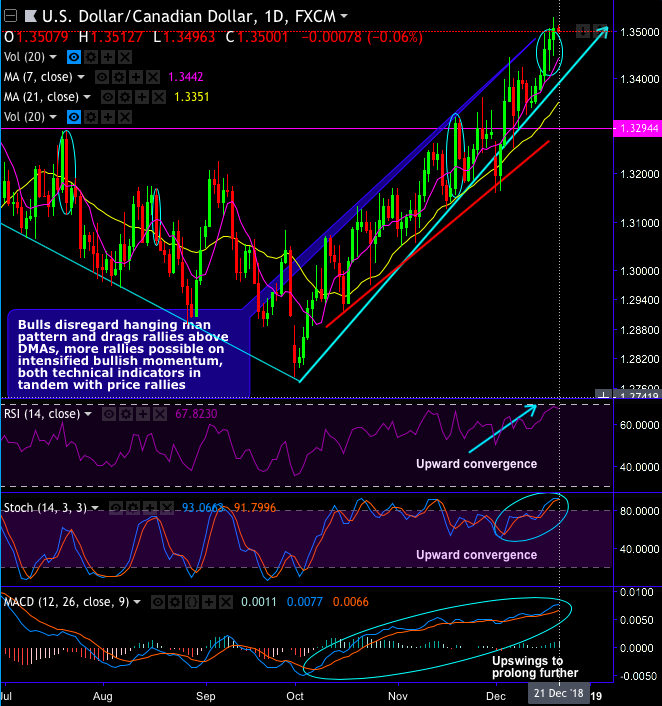Click the MACD (12, 26, close, 9) label
The image size is (662, 706).
tap(67, 602)
